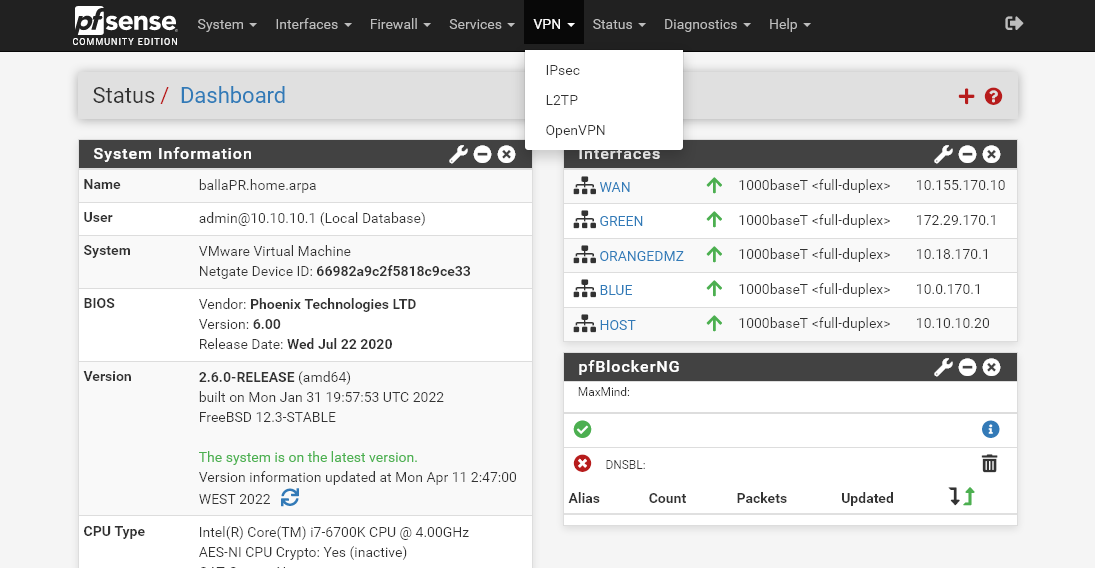This screenshot has width=1095, height=568.
Task: Choose L2TP in the VPN menu
Action: tap(603, 101)
